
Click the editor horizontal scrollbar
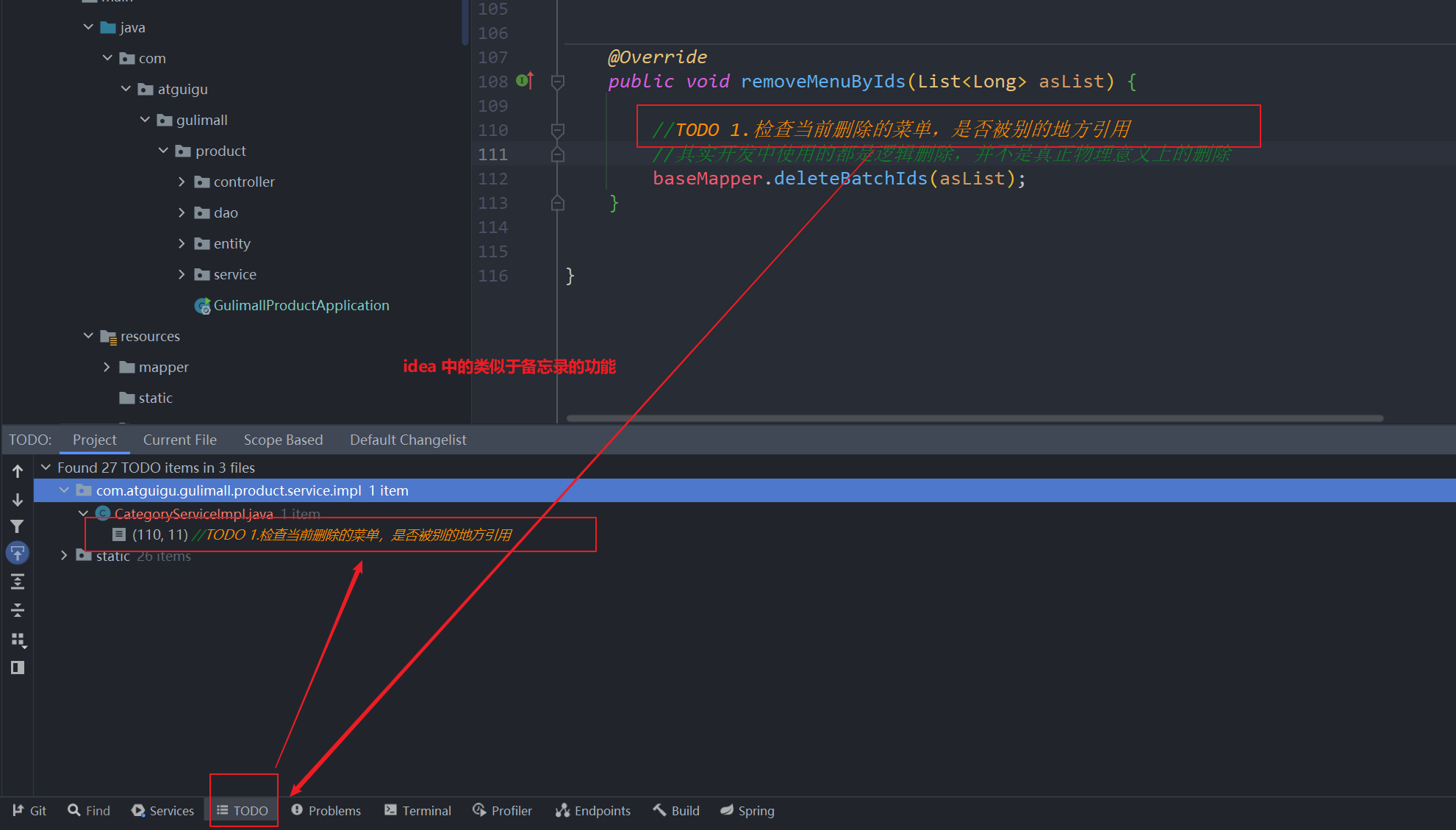pos(974,418)
